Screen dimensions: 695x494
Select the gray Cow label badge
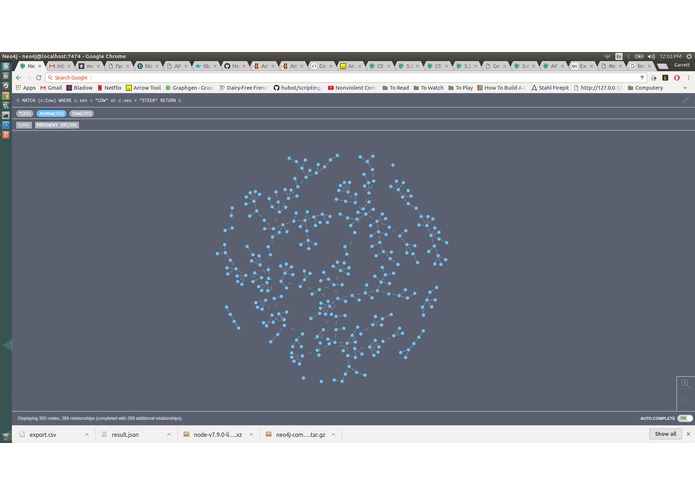click(82, 113)
